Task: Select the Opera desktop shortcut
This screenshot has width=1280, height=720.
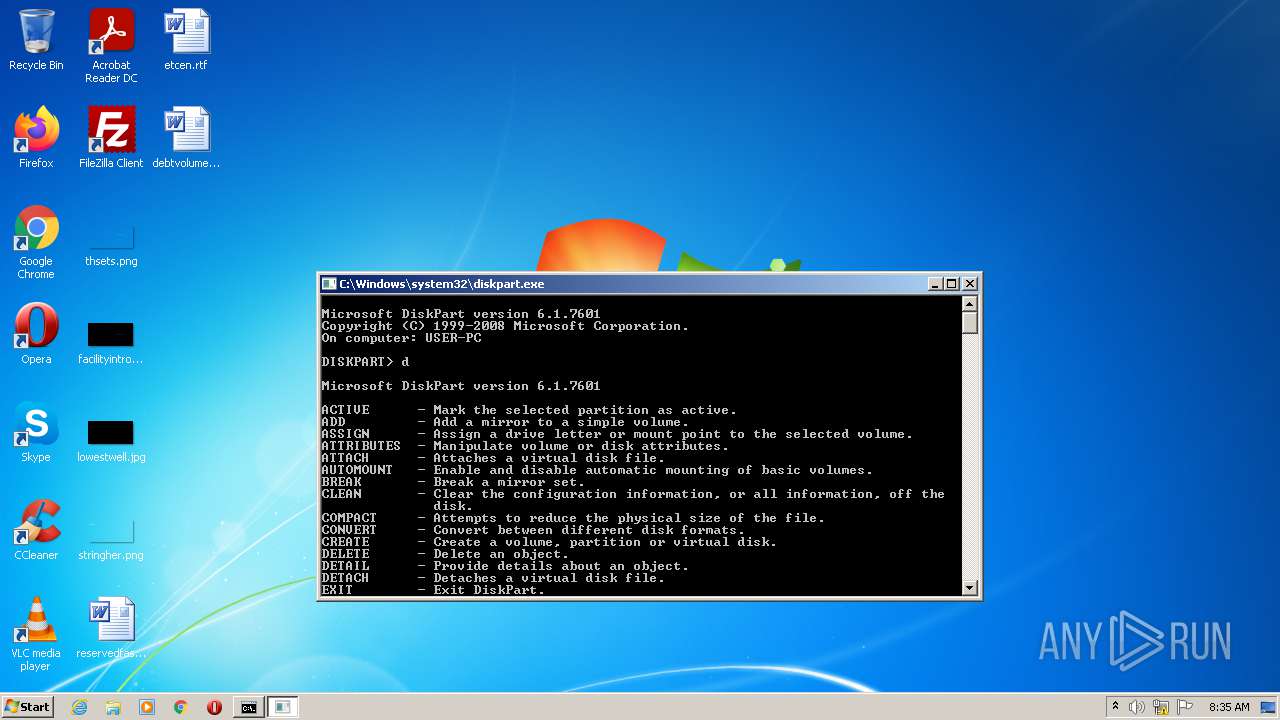Action: (36, 334)
